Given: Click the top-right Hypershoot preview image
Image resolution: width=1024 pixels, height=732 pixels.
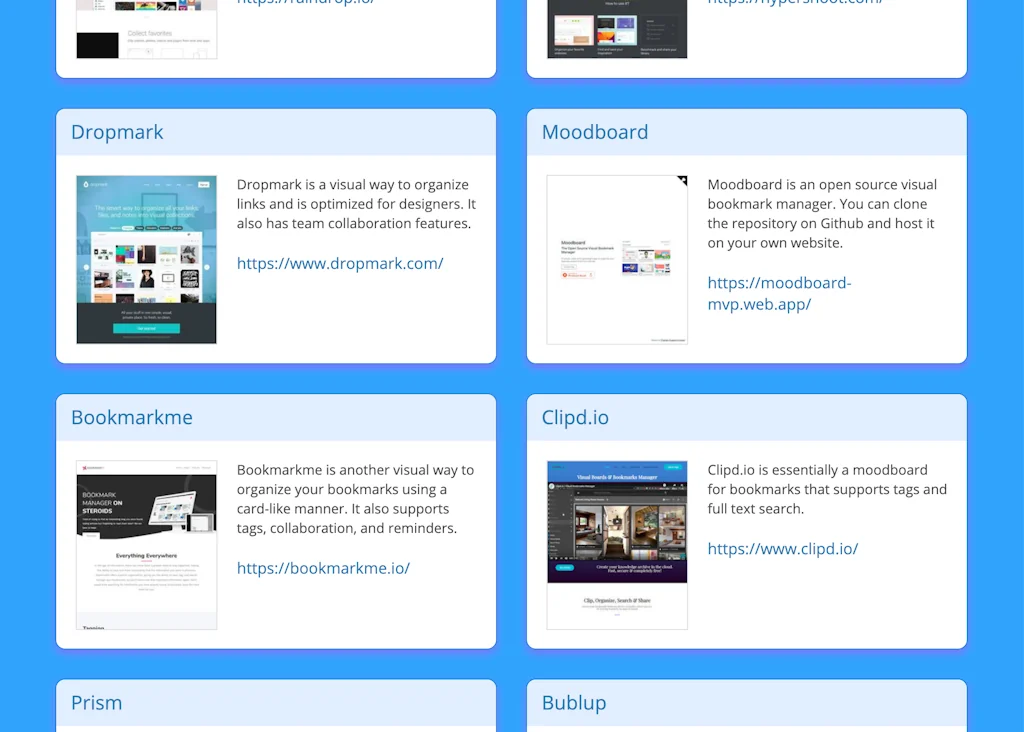Looking at the screenshot, I should point(617,30).
